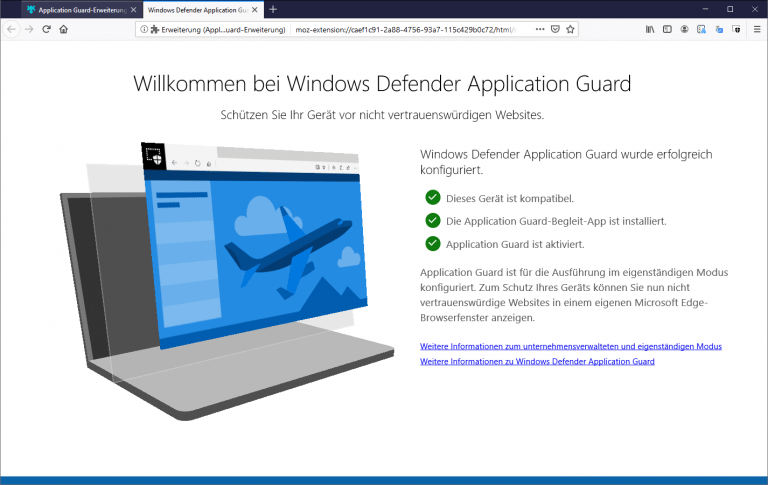Save page to Pocket

554,29
